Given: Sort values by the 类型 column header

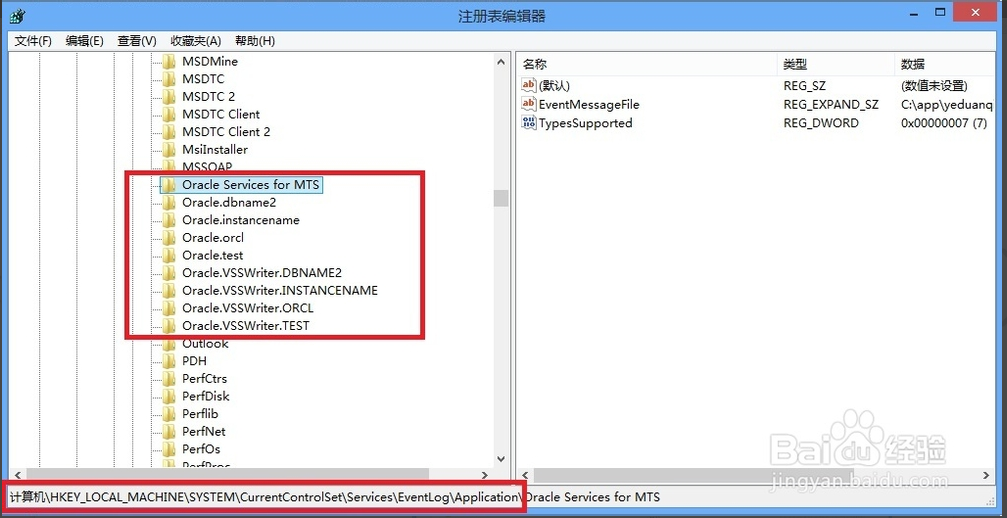Looking at the screenshot, I should point(836,64).
